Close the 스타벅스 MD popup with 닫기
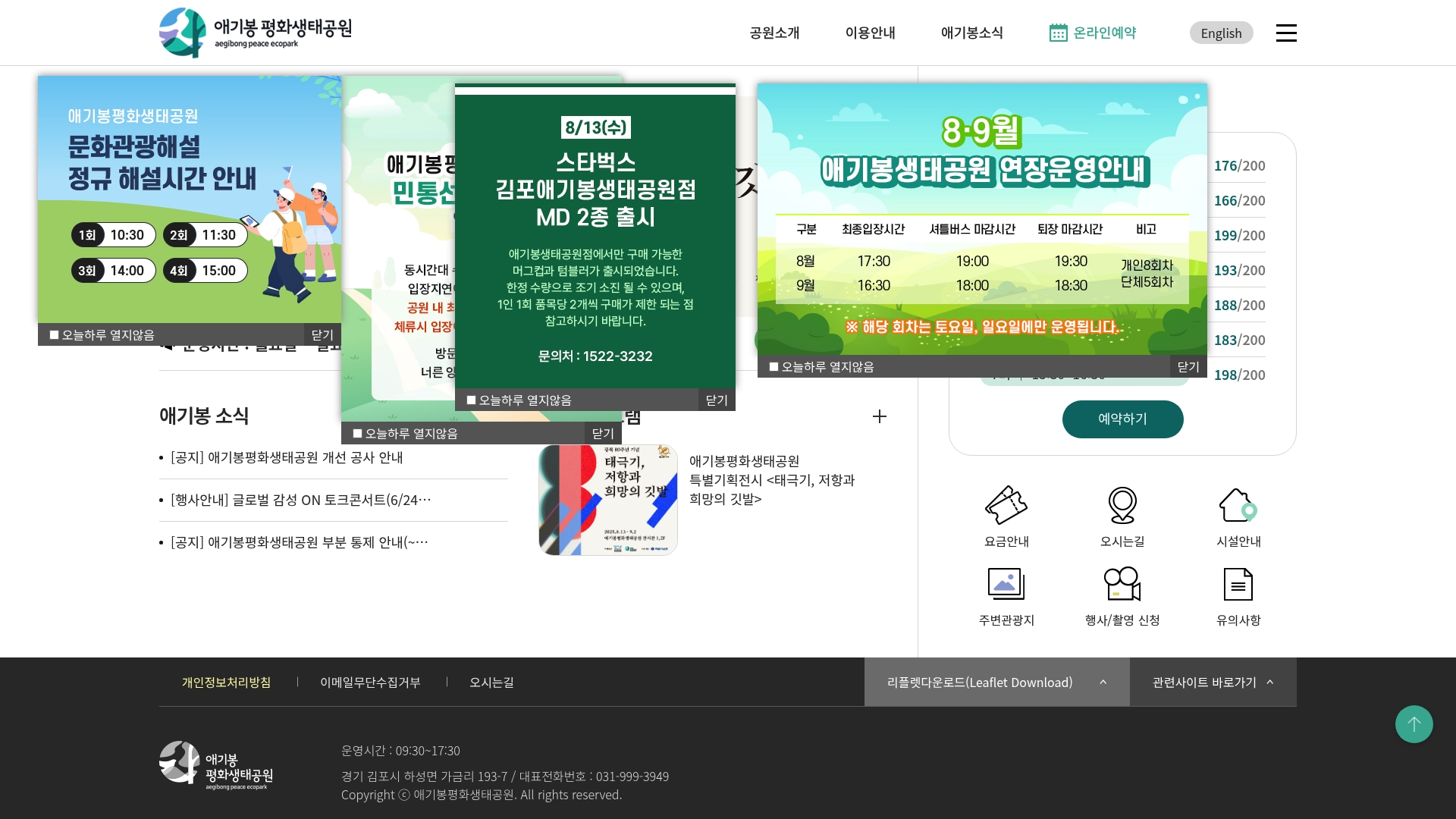The height and width of the screenshot is (819, 1456). tap(717, 400)
